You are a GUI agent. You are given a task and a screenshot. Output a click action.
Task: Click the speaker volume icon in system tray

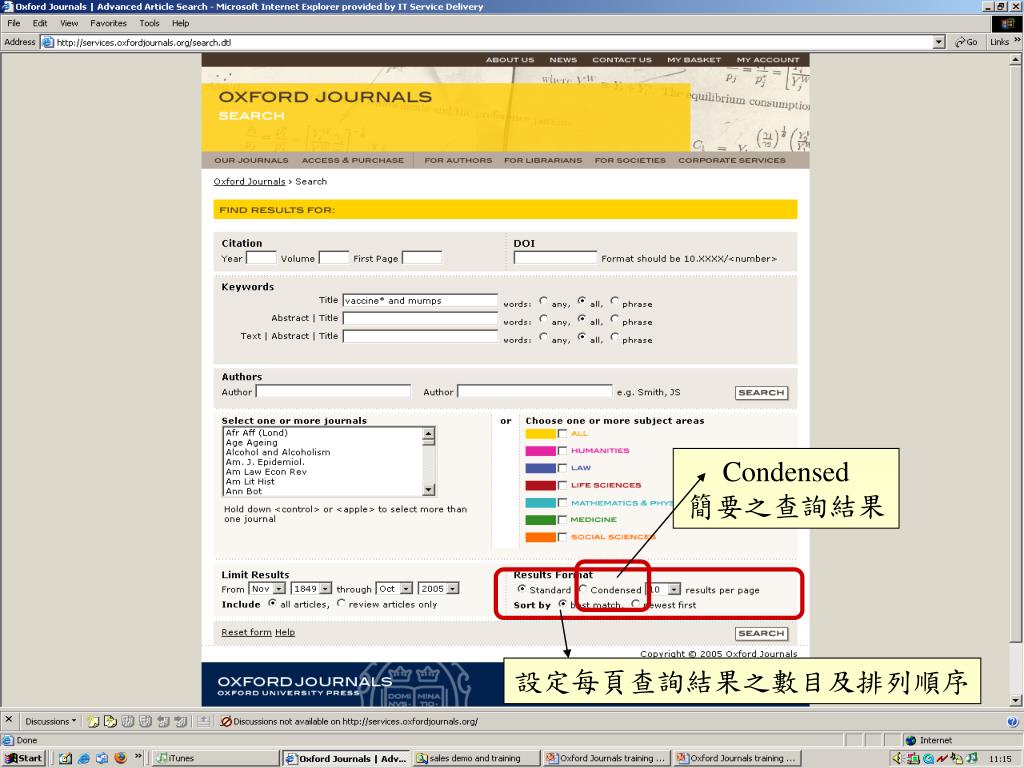(897, 758)
